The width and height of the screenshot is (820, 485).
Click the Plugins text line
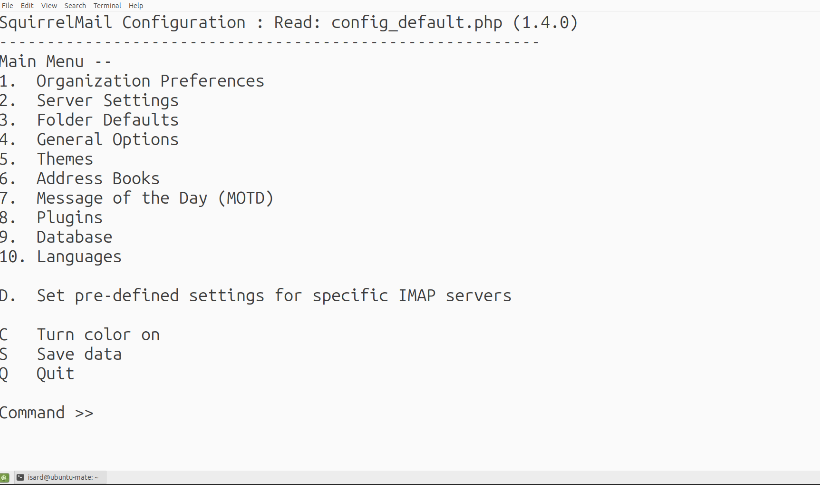pyautogui.click(x=51, y=218)
